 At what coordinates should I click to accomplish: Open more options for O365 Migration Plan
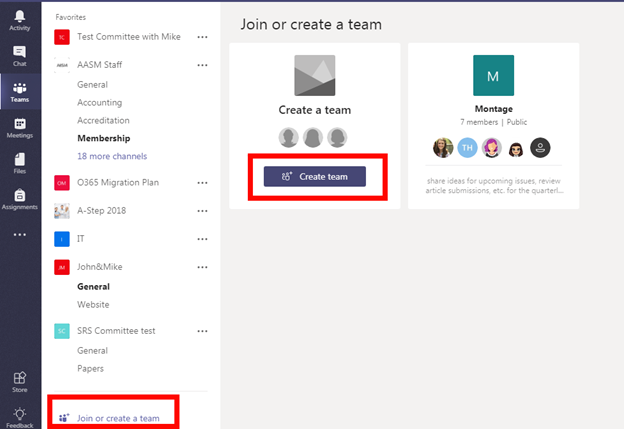coord(203,183)
